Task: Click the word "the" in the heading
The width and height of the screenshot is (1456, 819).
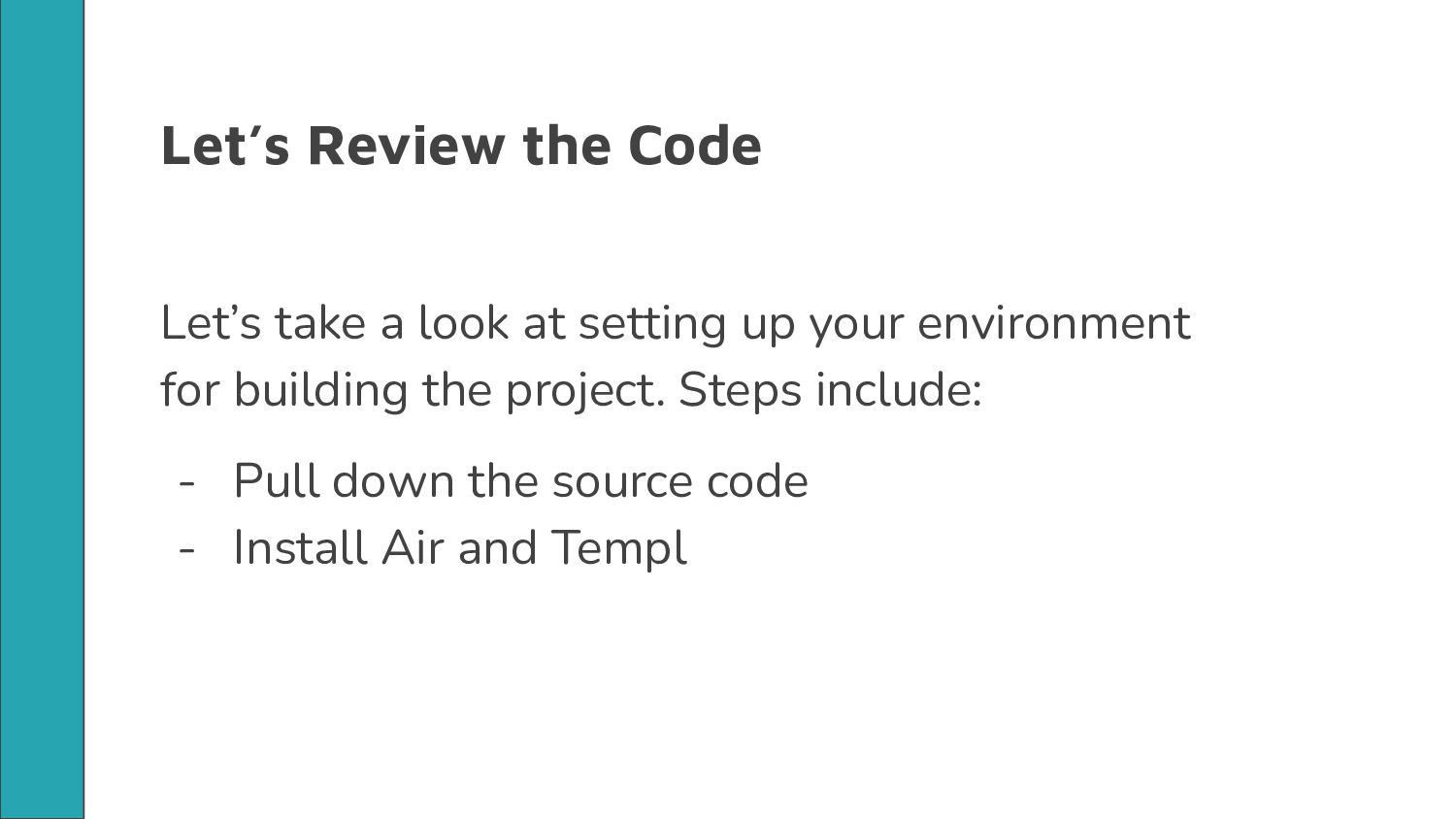Action: (567, 146)
